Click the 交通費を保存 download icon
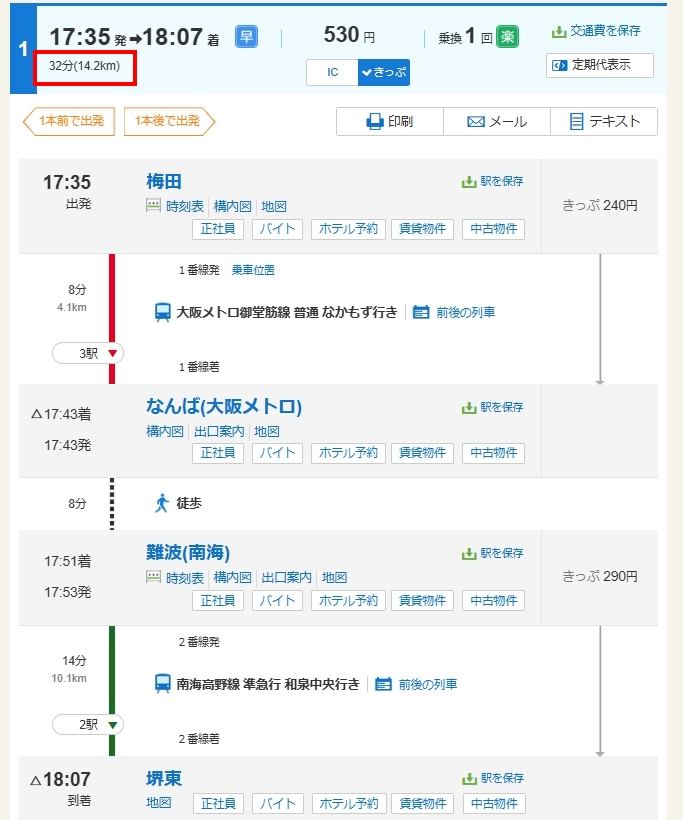Screen dimensions: 683x820 pyautogui.click(x=559, y=31)
